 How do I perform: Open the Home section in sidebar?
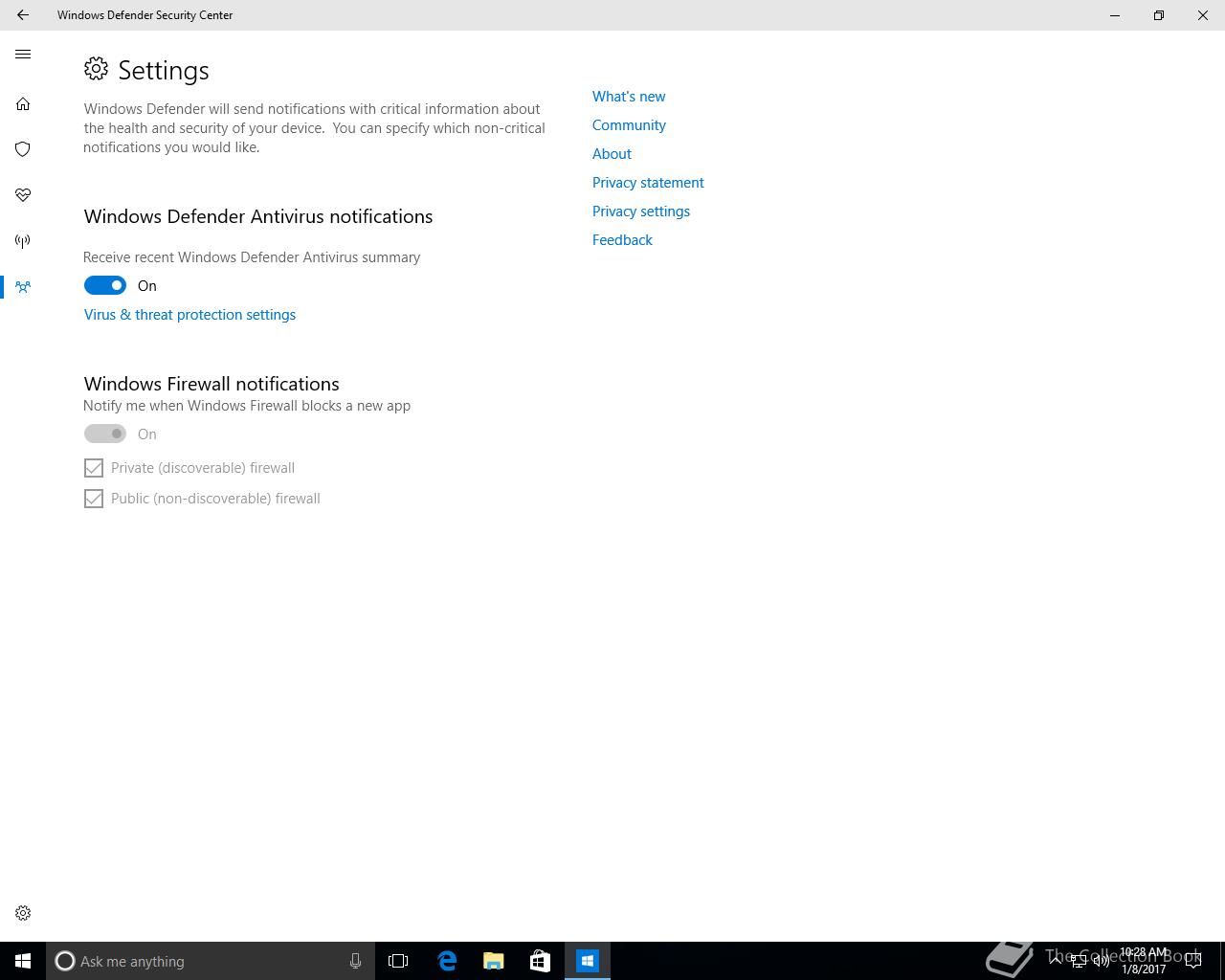[23, 103]
